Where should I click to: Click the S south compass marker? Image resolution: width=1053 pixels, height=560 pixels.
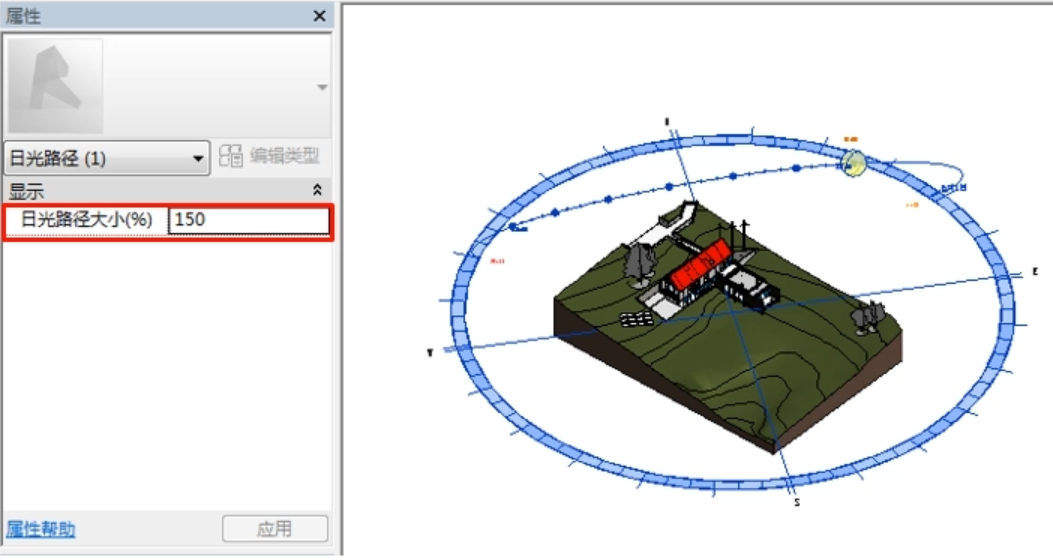[x=796, y=502]
